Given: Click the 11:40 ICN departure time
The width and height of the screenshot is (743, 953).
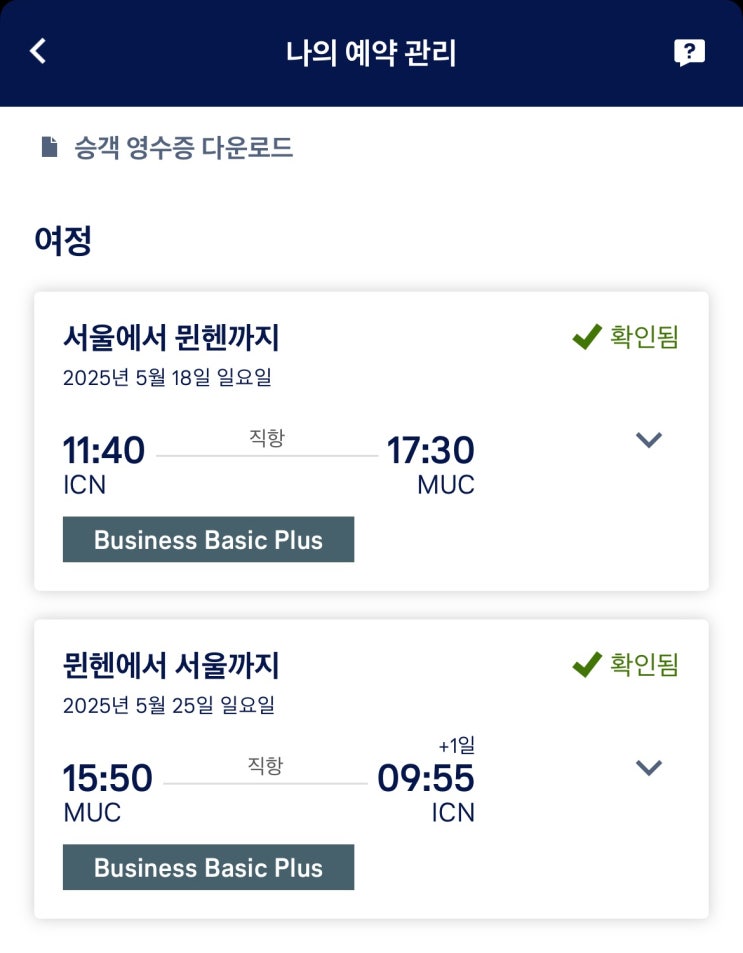Looking at the screenshot, I should (x=104, y=451).
